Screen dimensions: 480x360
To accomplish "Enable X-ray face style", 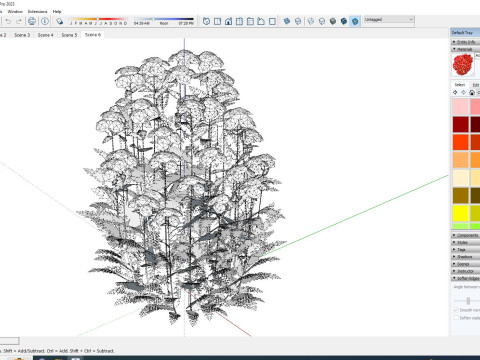I will coord(287,21).
